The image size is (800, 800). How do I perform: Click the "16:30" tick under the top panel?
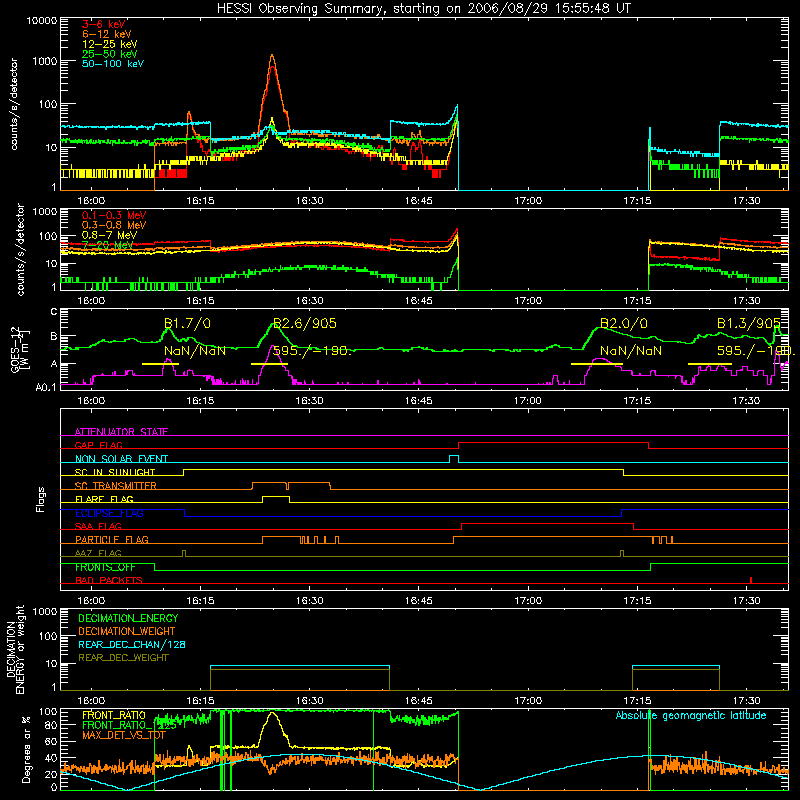pos(310,201)
